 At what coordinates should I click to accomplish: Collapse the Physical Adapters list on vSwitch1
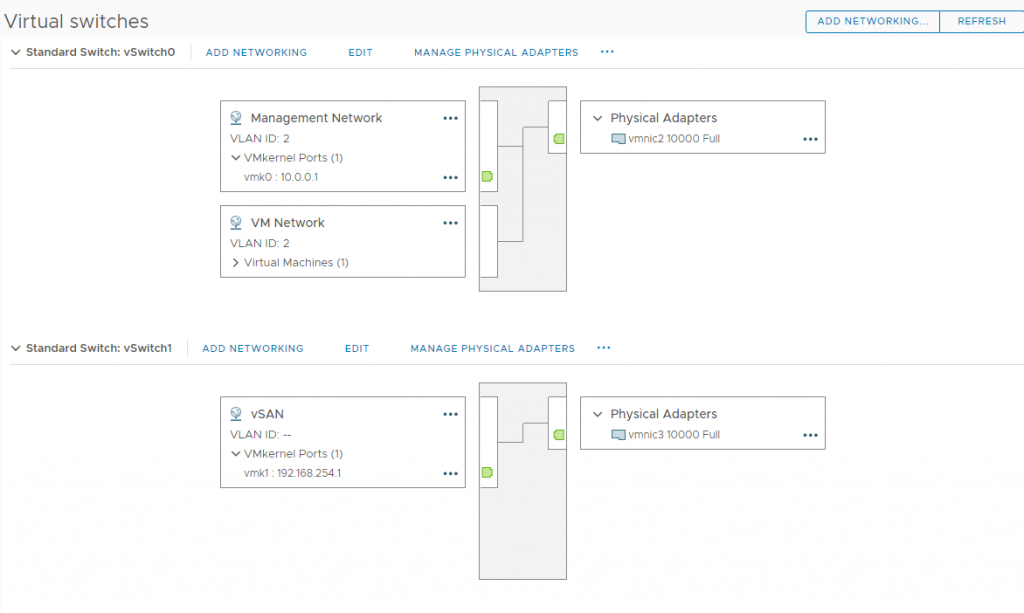(x=597, y=413)
